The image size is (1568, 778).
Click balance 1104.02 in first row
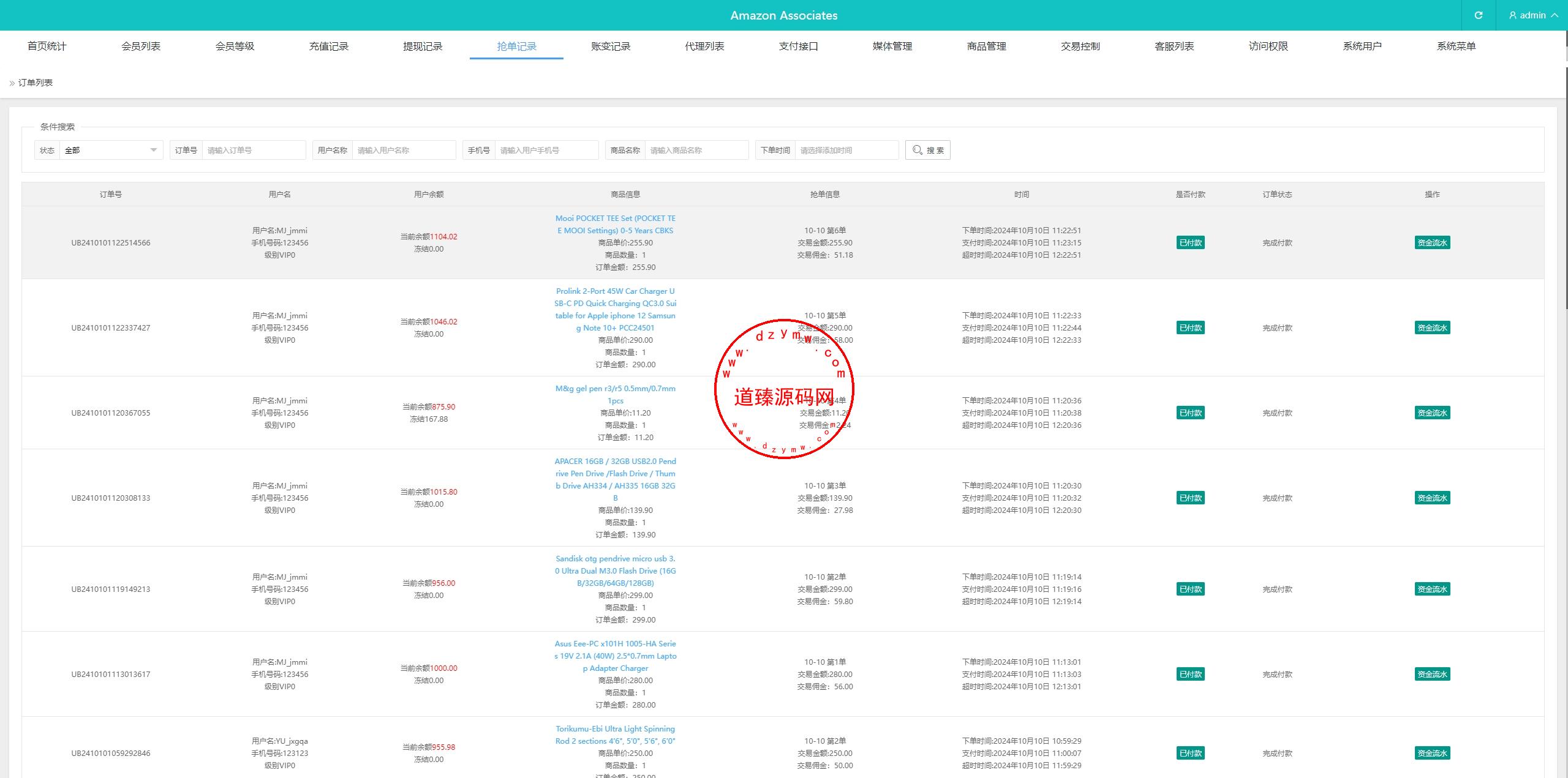point(443,237)
